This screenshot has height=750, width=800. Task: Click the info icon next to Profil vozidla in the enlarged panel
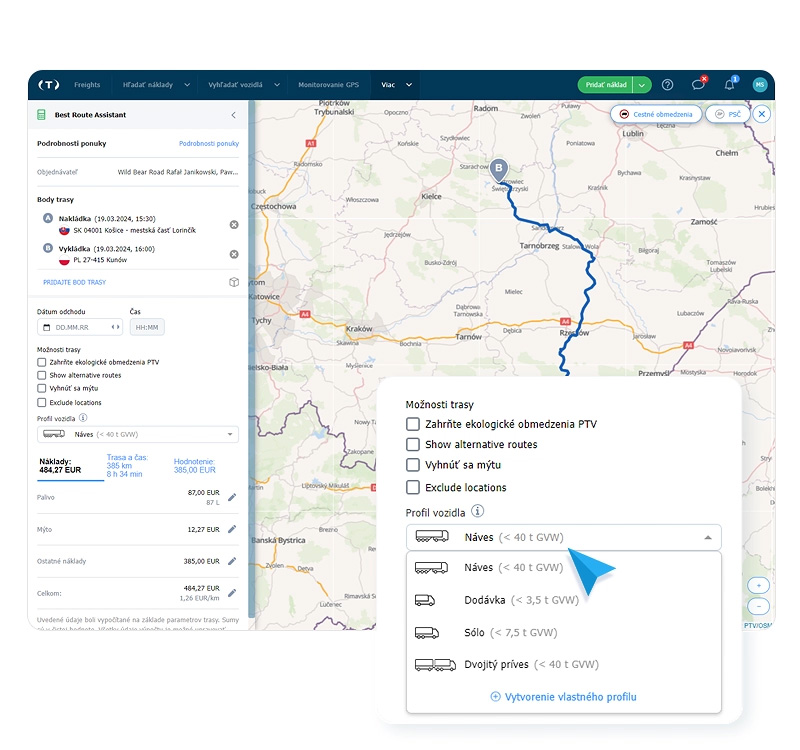[x=478, y=511]
